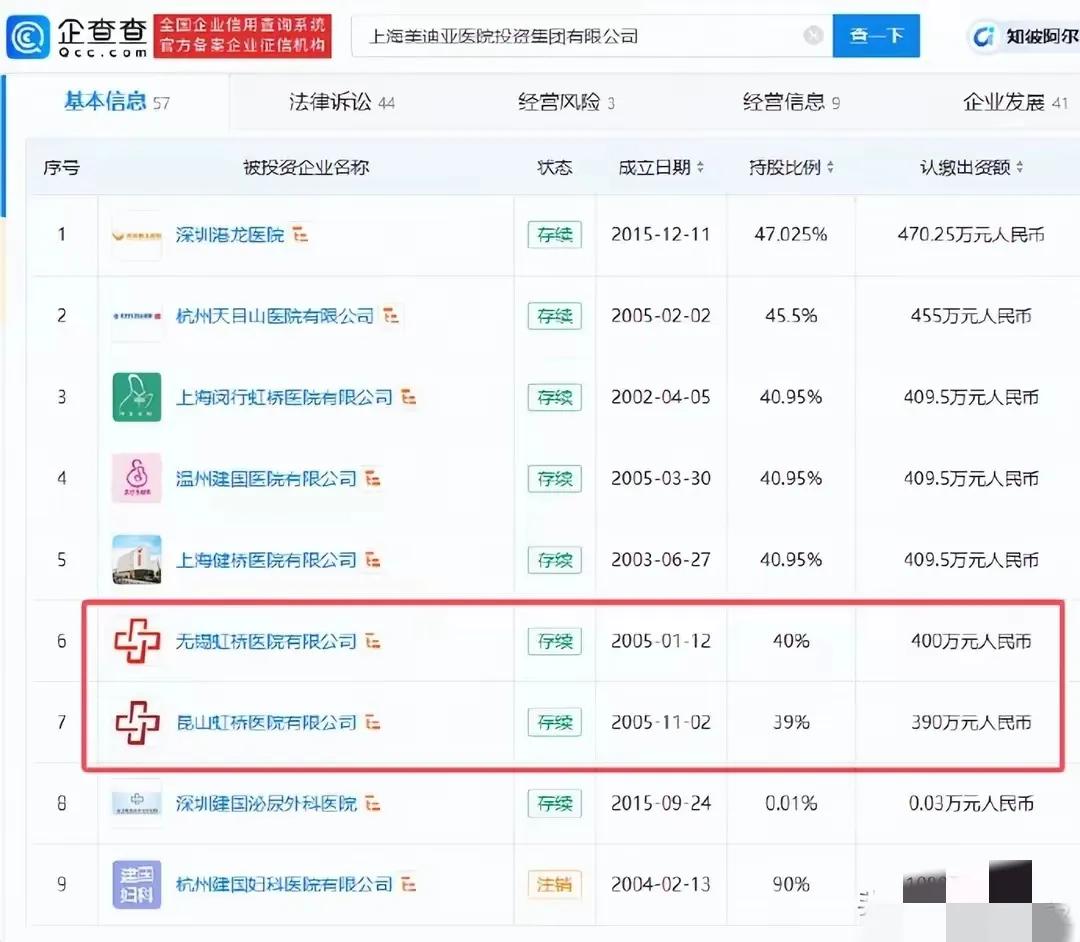Open 深圳建国泌尿外科医院 link
Image resolution: width=1080 pixels, height=942 pixels.
pyautogui.click(x=266, y=804)
